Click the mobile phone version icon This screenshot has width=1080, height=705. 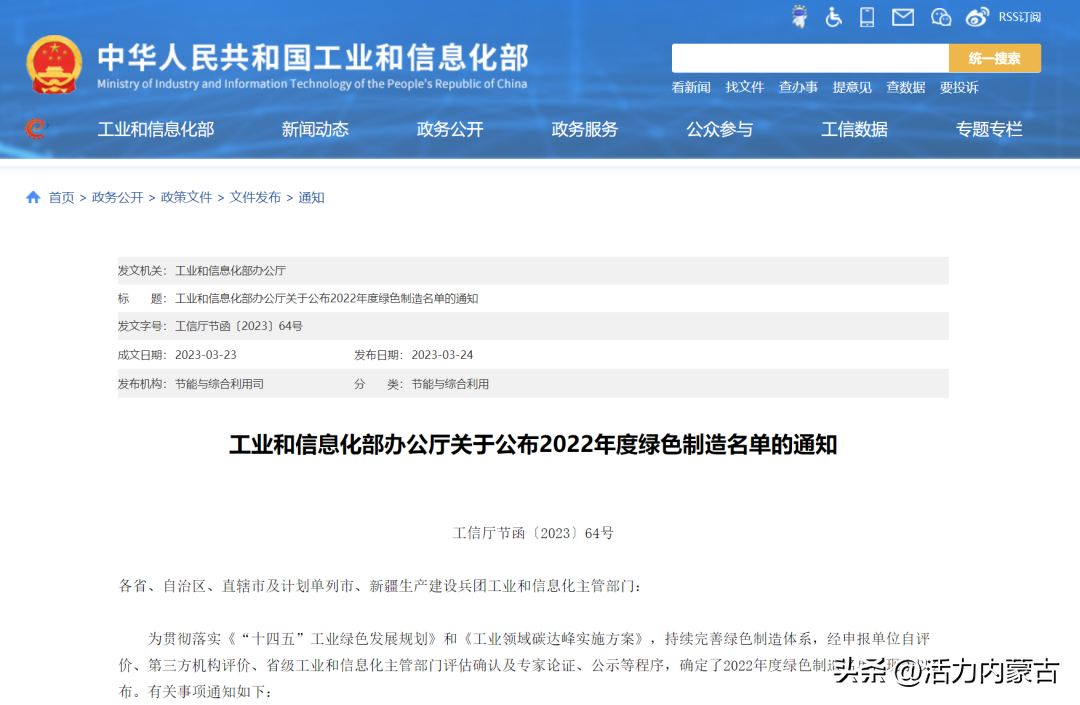867,16
